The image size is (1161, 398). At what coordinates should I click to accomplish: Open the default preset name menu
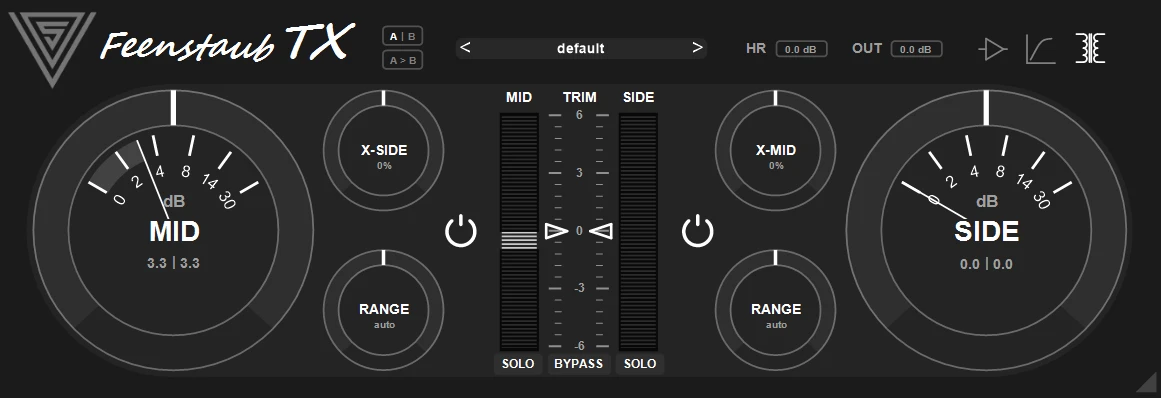click(580, 48)
